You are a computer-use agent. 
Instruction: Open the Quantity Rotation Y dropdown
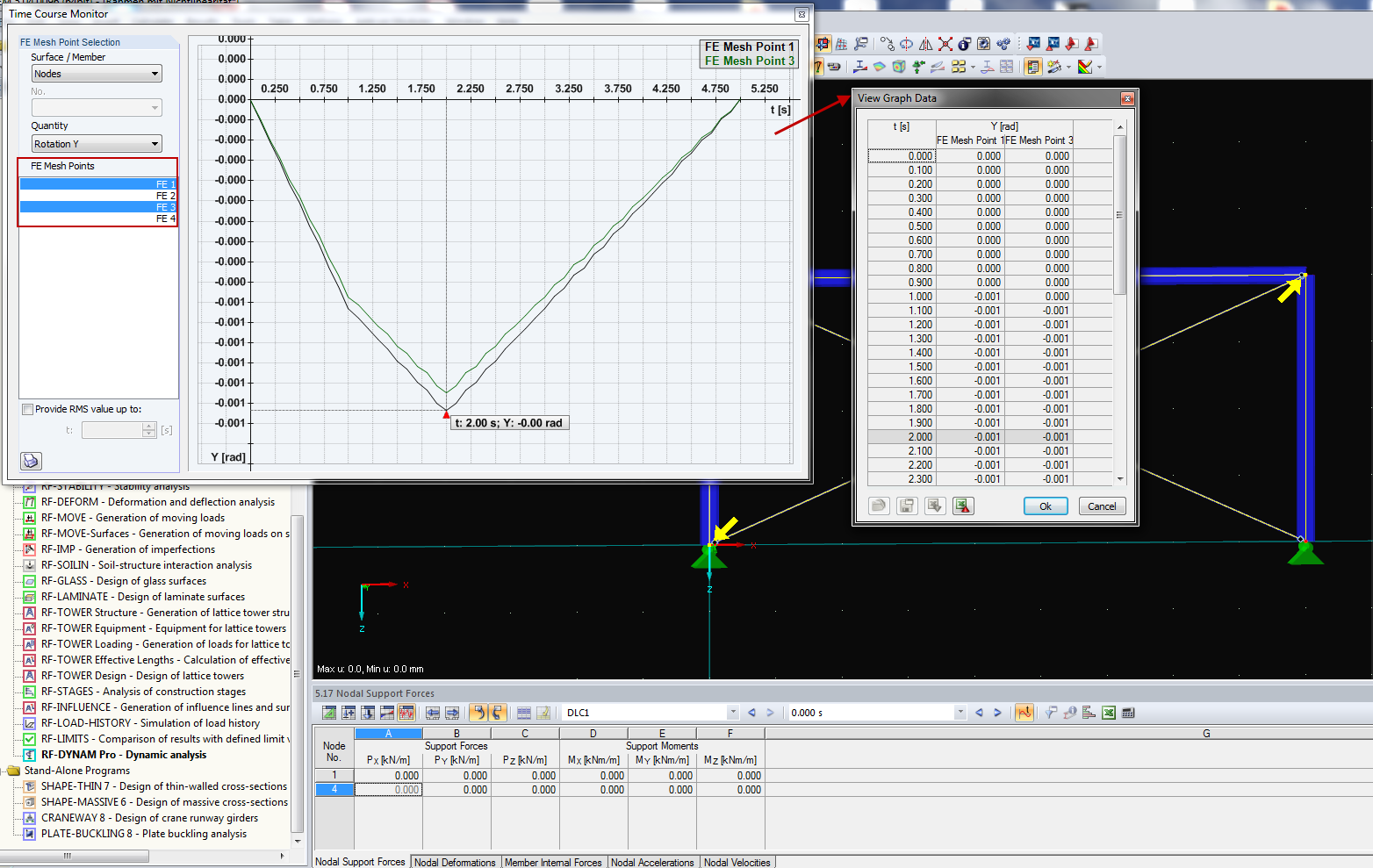[97, 144]
